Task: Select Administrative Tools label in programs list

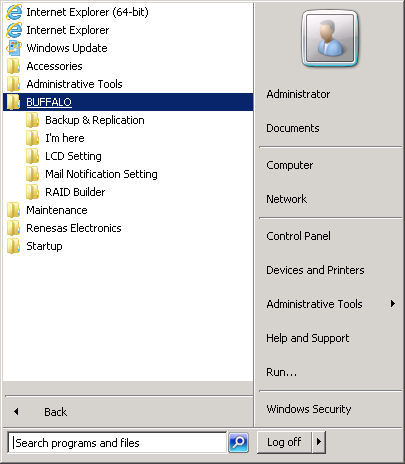Action: click(74, 84)
